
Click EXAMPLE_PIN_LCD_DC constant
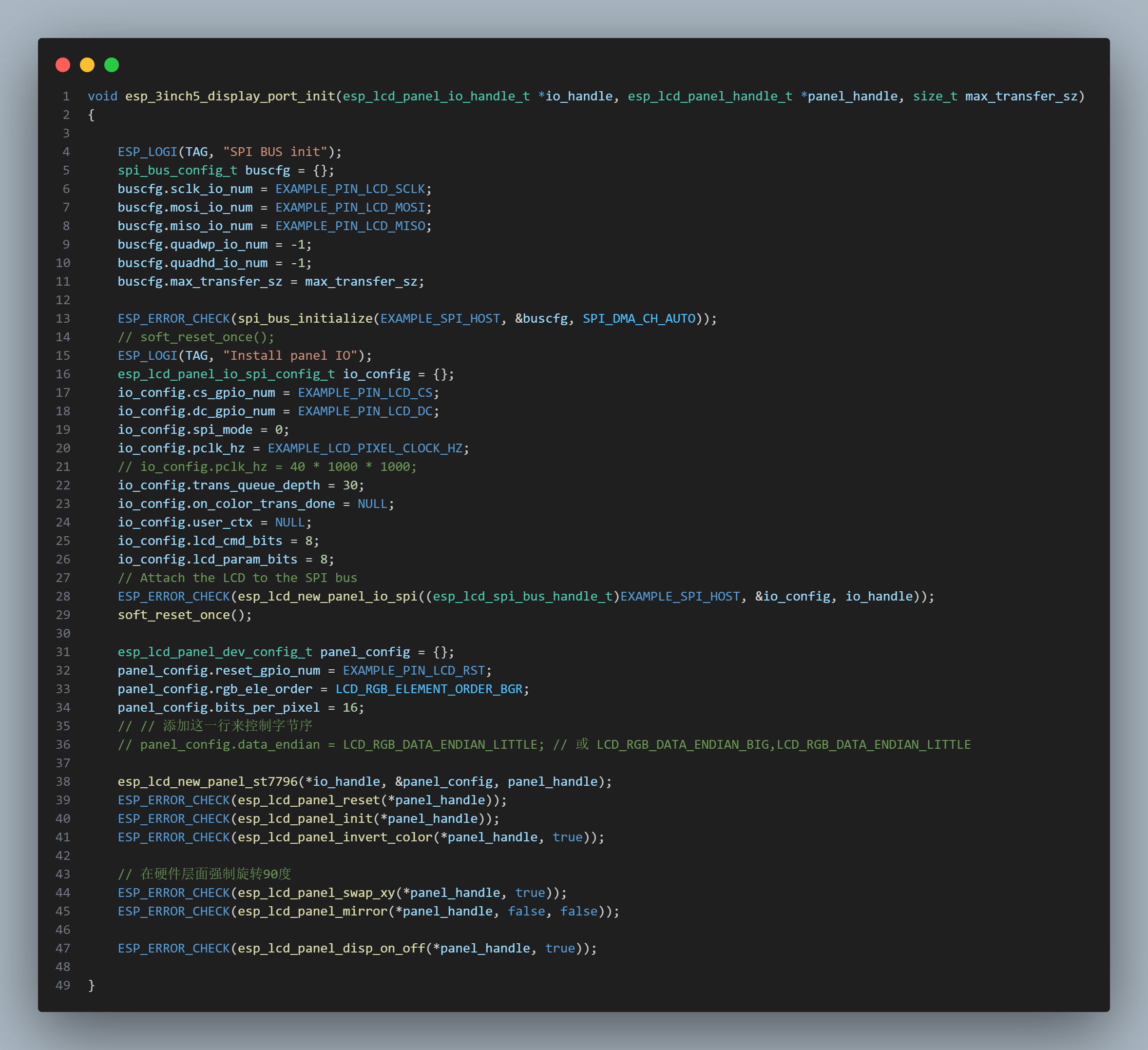point(365,411)
